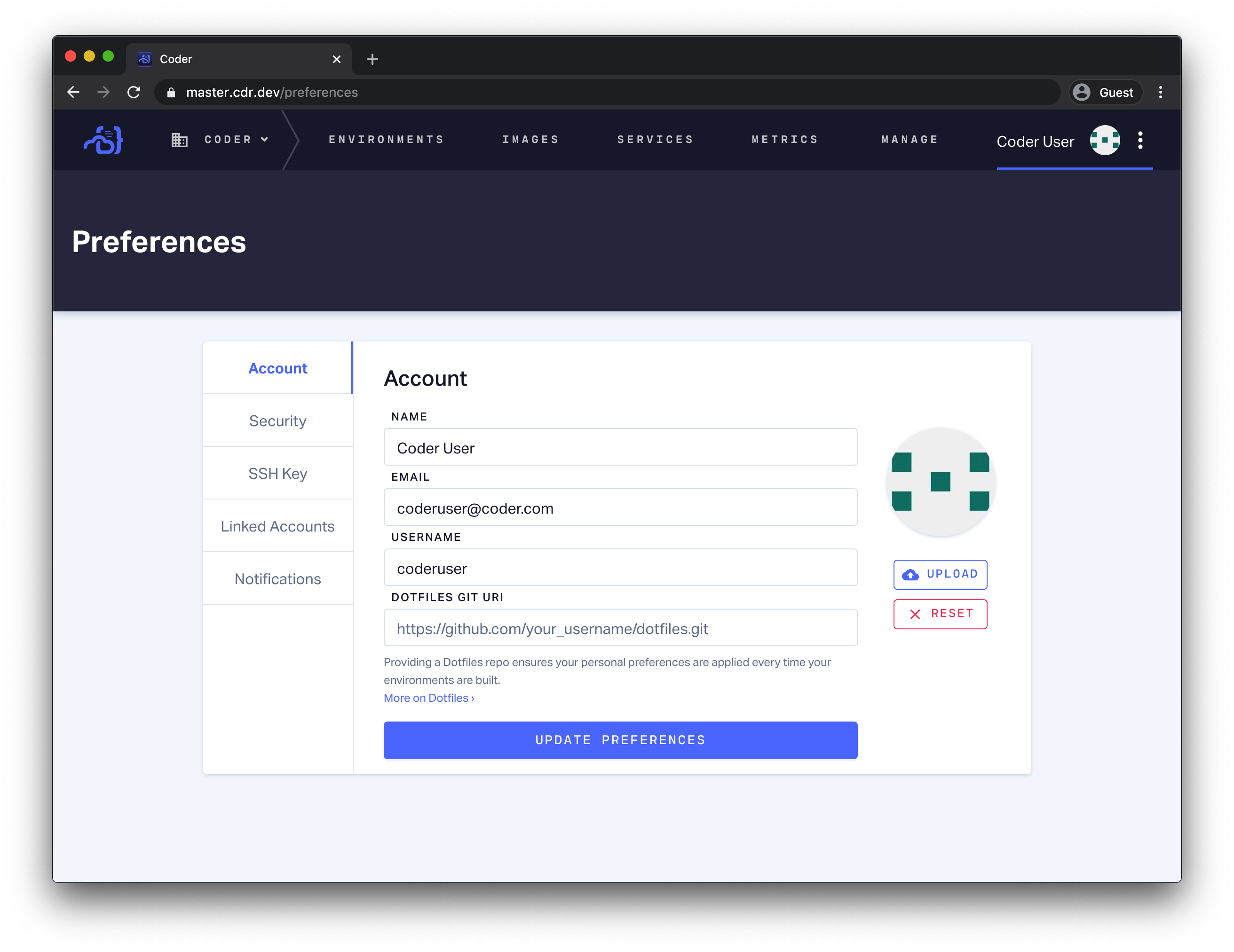The image size is (1234, 952).
Task: Select the Linked Accounts tab
Action: (x=277, y=526)
